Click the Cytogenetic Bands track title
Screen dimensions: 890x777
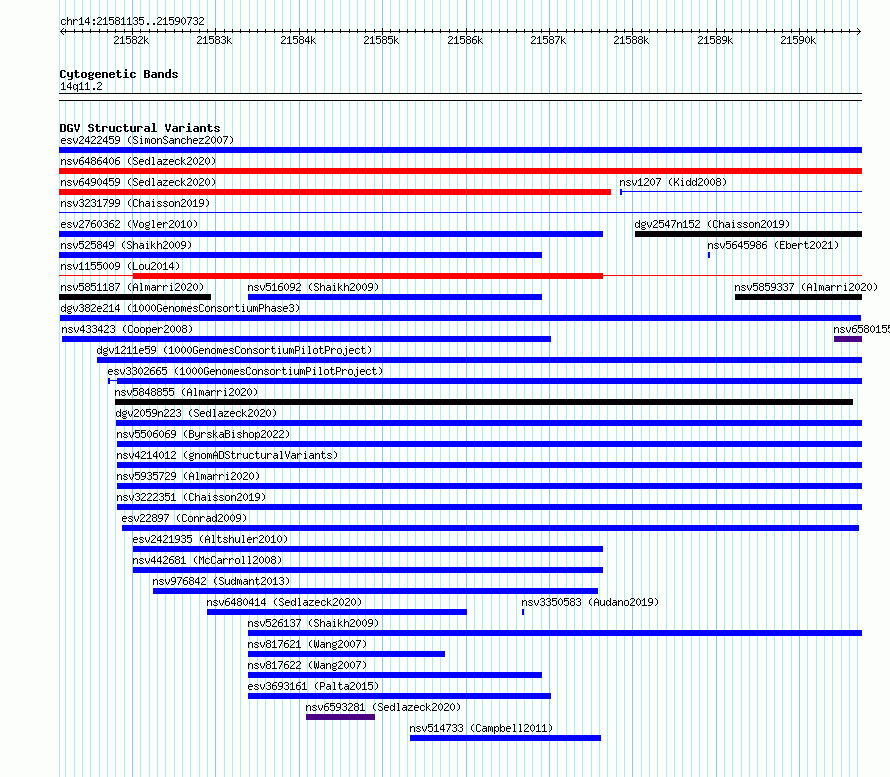(119, 74)
